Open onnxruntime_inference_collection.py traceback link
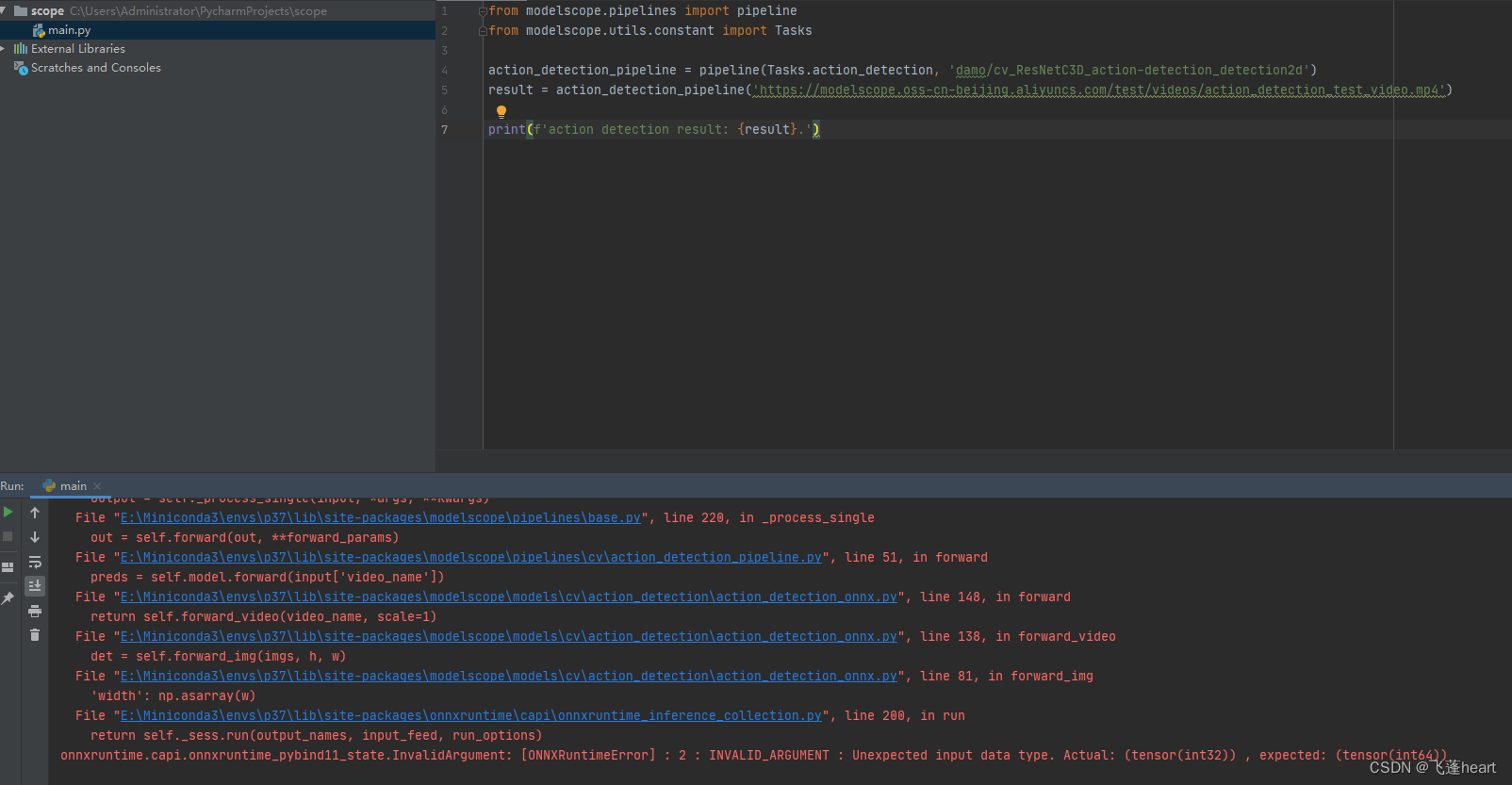1512x785 pixels. [x=471, y=716]
